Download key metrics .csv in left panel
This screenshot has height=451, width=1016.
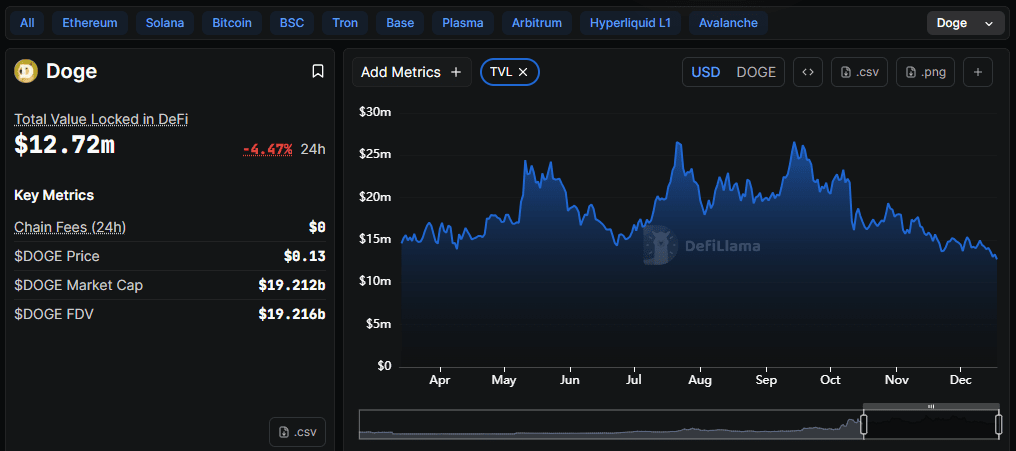(298, 432)
